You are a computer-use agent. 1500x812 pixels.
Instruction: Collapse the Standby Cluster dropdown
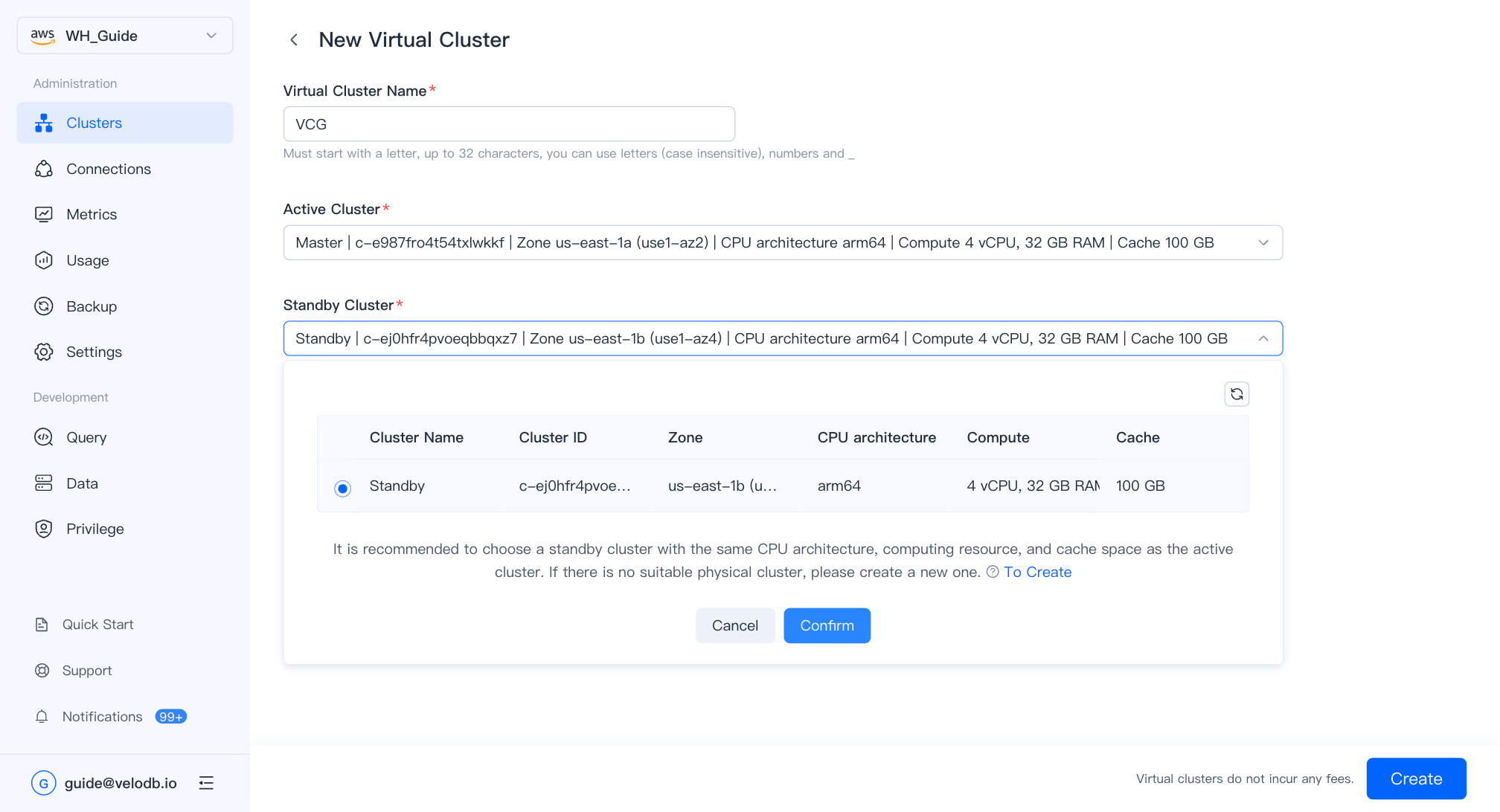(x=1263, y=338)
